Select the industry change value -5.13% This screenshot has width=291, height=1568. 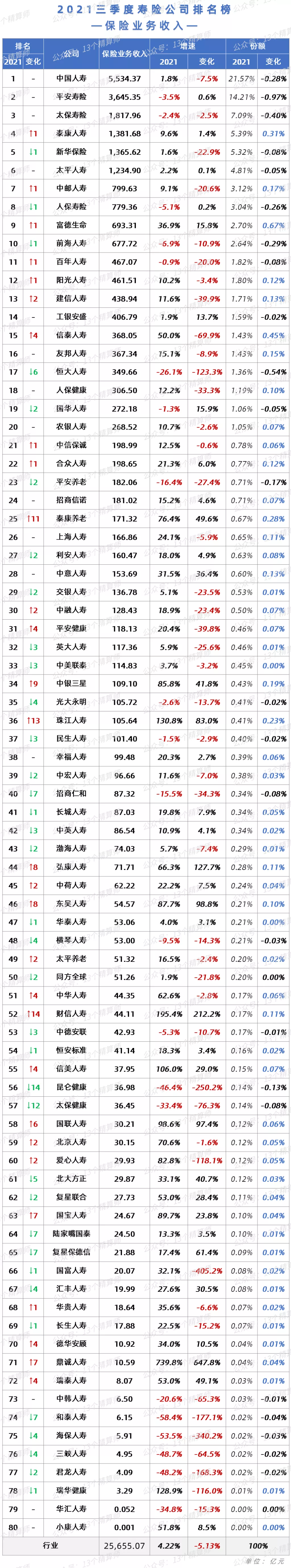point(207,1546)
